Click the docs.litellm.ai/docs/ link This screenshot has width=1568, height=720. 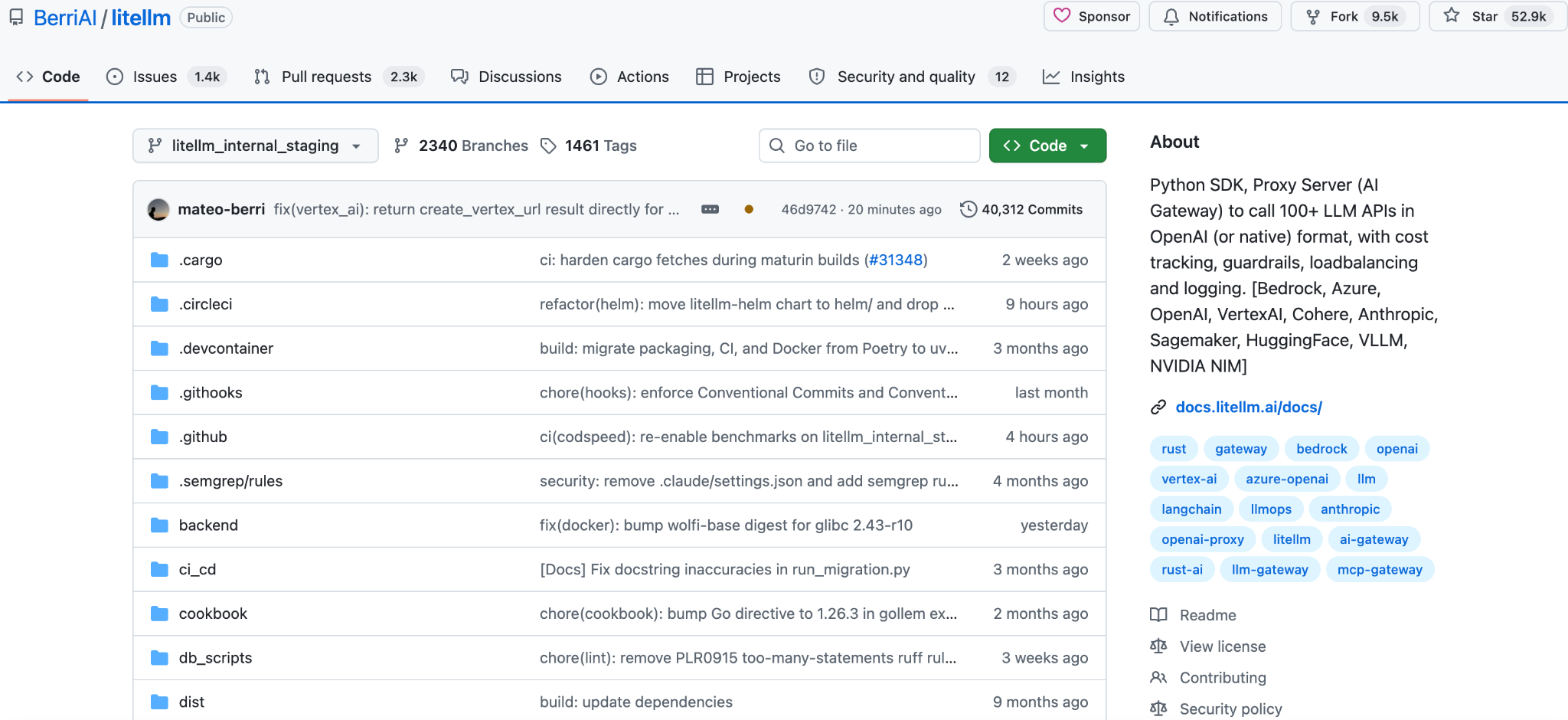tap(1249, 407)
